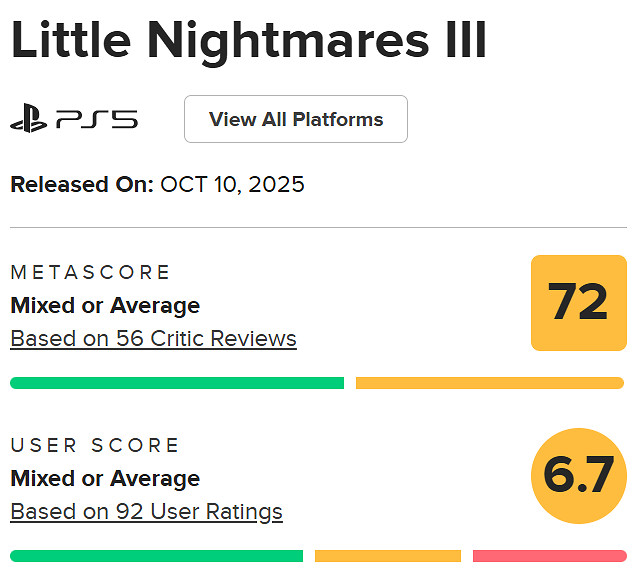Viewport: 639px width, 579px height.
Task: Click yellow mixed segment of user bar
Action: 387,556
